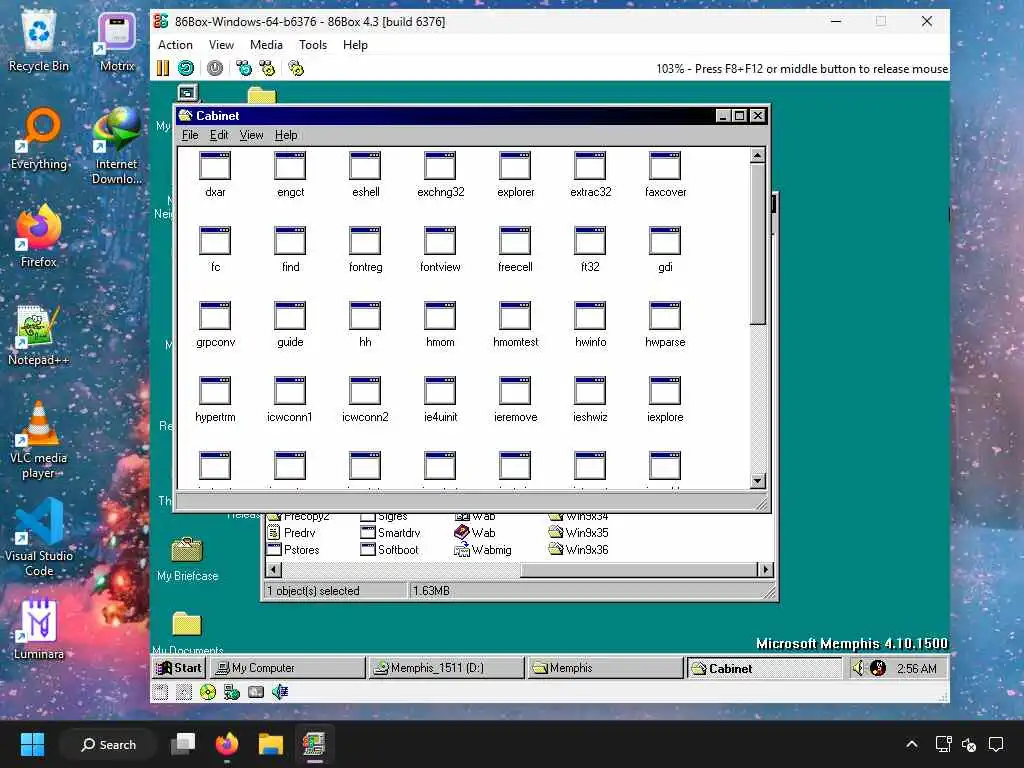Viewport: 1024px width, 768px height.
Task: Click the Cabinet taskbar button
Action: pos(765,668)
